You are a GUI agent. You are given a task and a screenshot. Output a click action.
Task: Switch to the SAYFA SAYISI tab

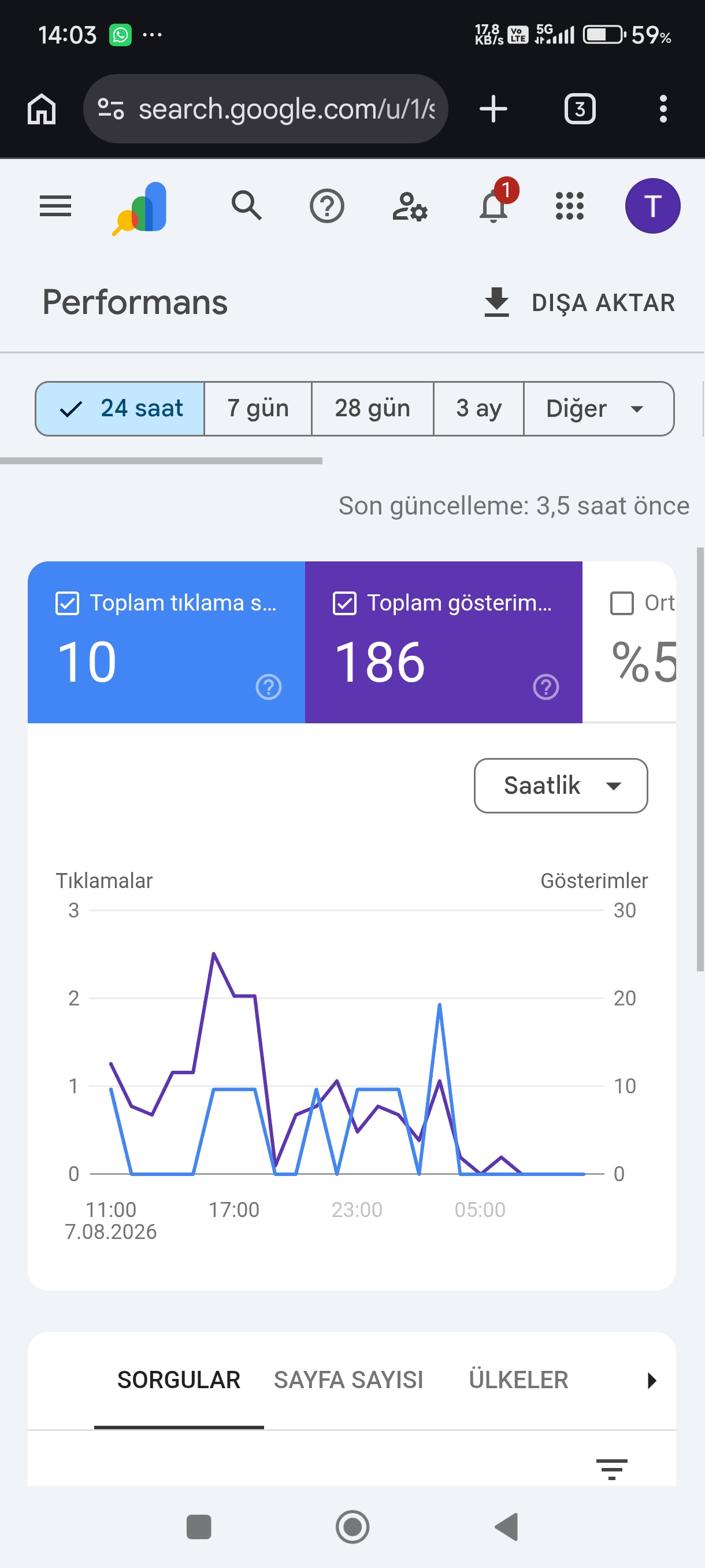click(348, 1380)
